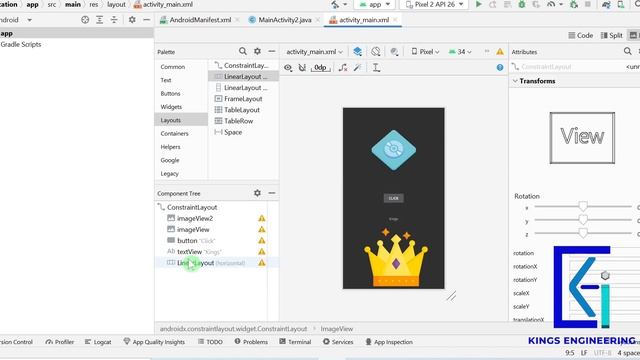Open the app run configuration dropdown

(375, 4)
